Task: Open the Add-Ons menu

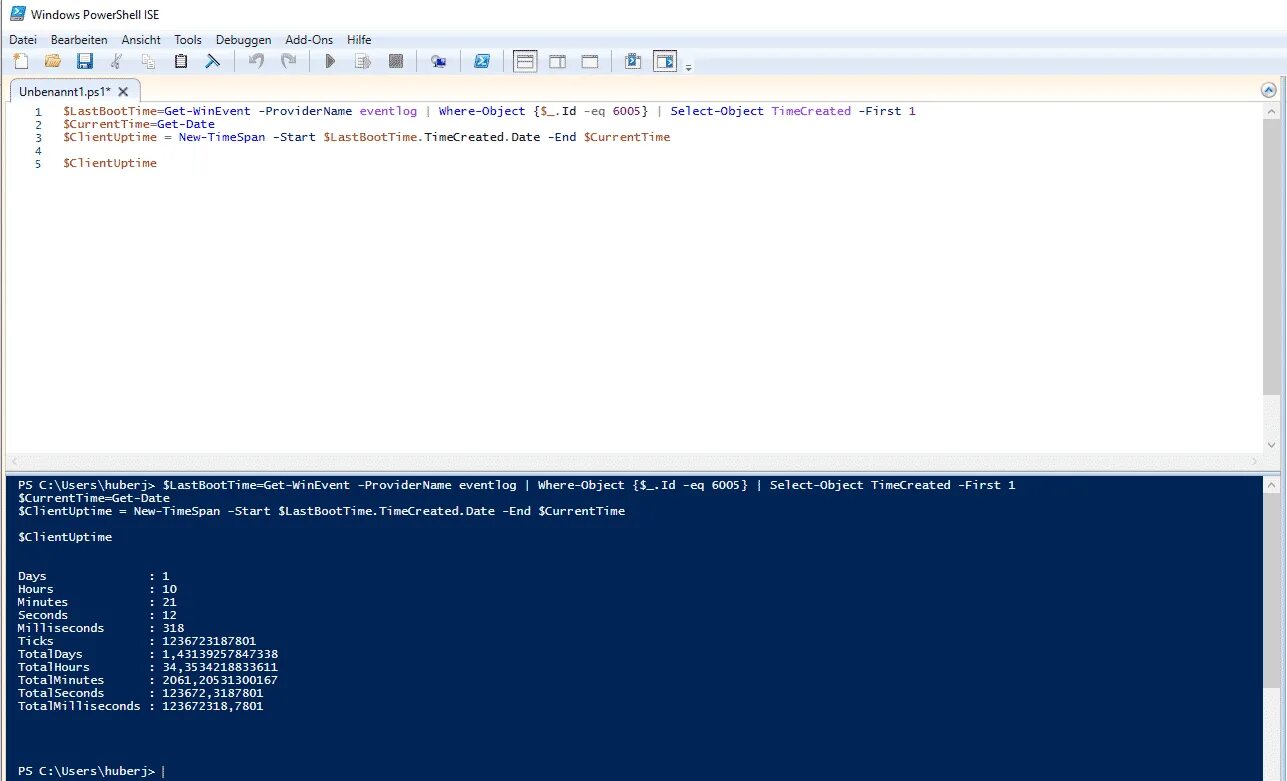Action: coord(309,40)
